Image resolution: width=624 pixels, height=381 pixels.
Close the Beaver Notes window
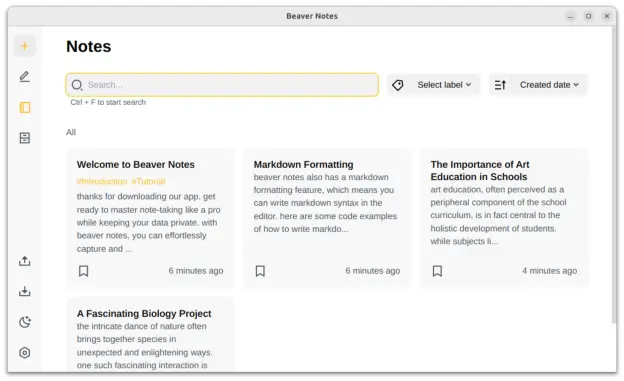point(607,16)
